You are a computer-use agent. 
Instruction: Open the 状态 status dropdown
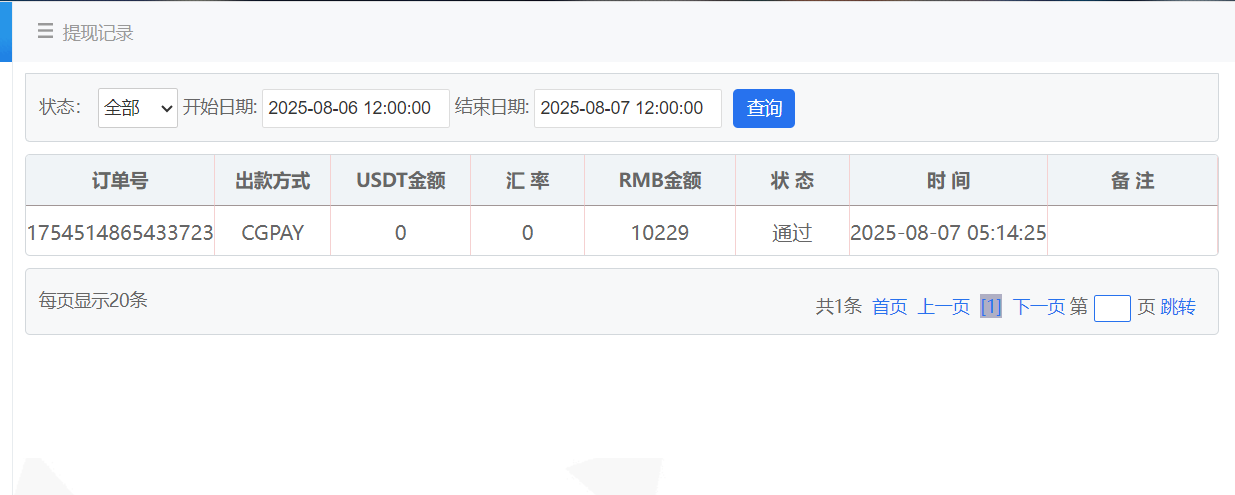(138, 108)
